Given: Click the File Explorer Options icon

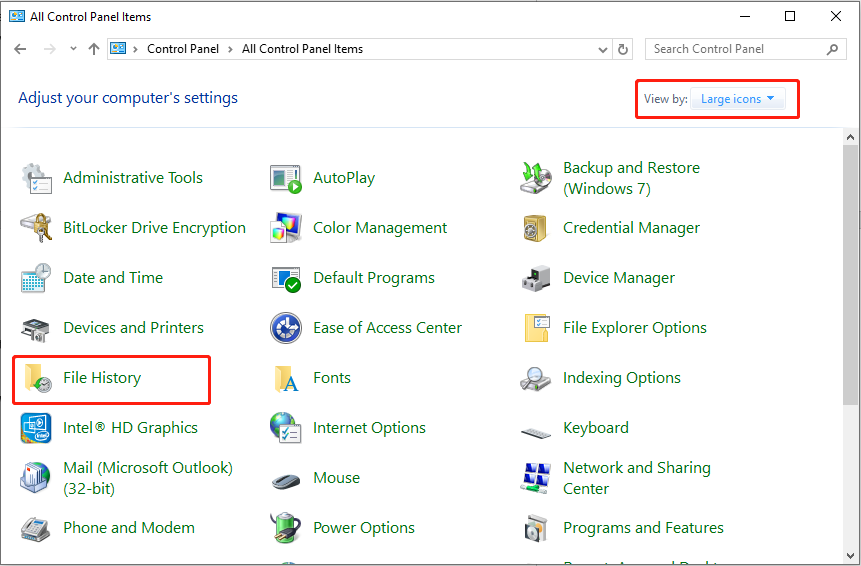Looking at the screenshot, I should point(537,328).
